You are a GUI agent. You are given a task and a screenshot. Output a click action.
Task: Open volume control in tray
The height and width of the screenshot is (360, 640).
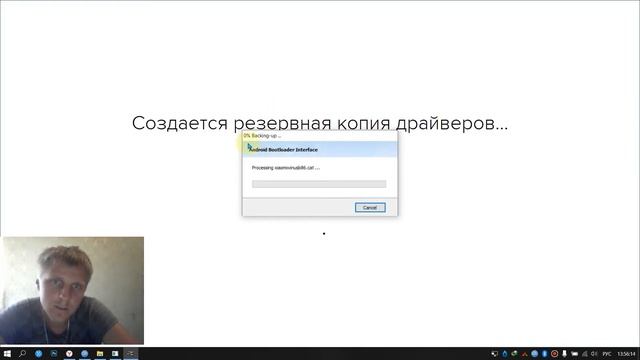594,353
